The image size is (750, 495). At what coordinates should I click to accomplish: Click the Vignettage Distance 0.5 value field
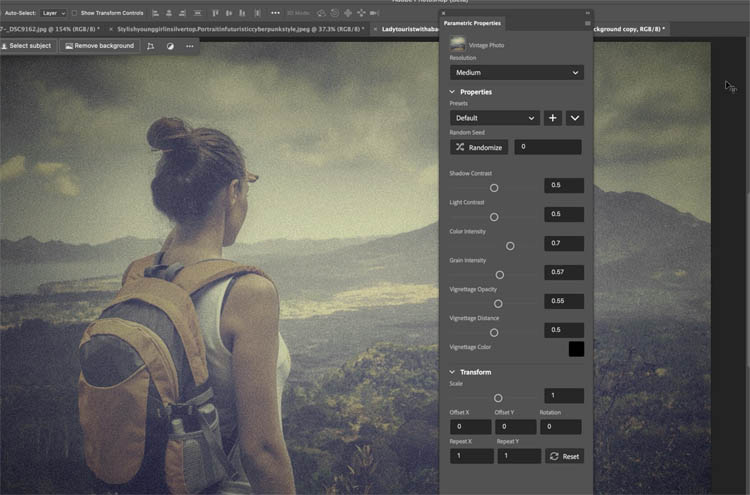[564, 330]
